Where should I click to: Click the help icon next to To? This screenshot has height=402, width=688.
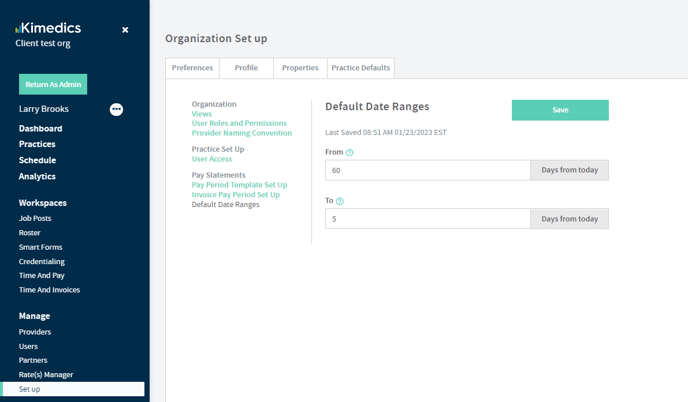[x=340, y=201]
